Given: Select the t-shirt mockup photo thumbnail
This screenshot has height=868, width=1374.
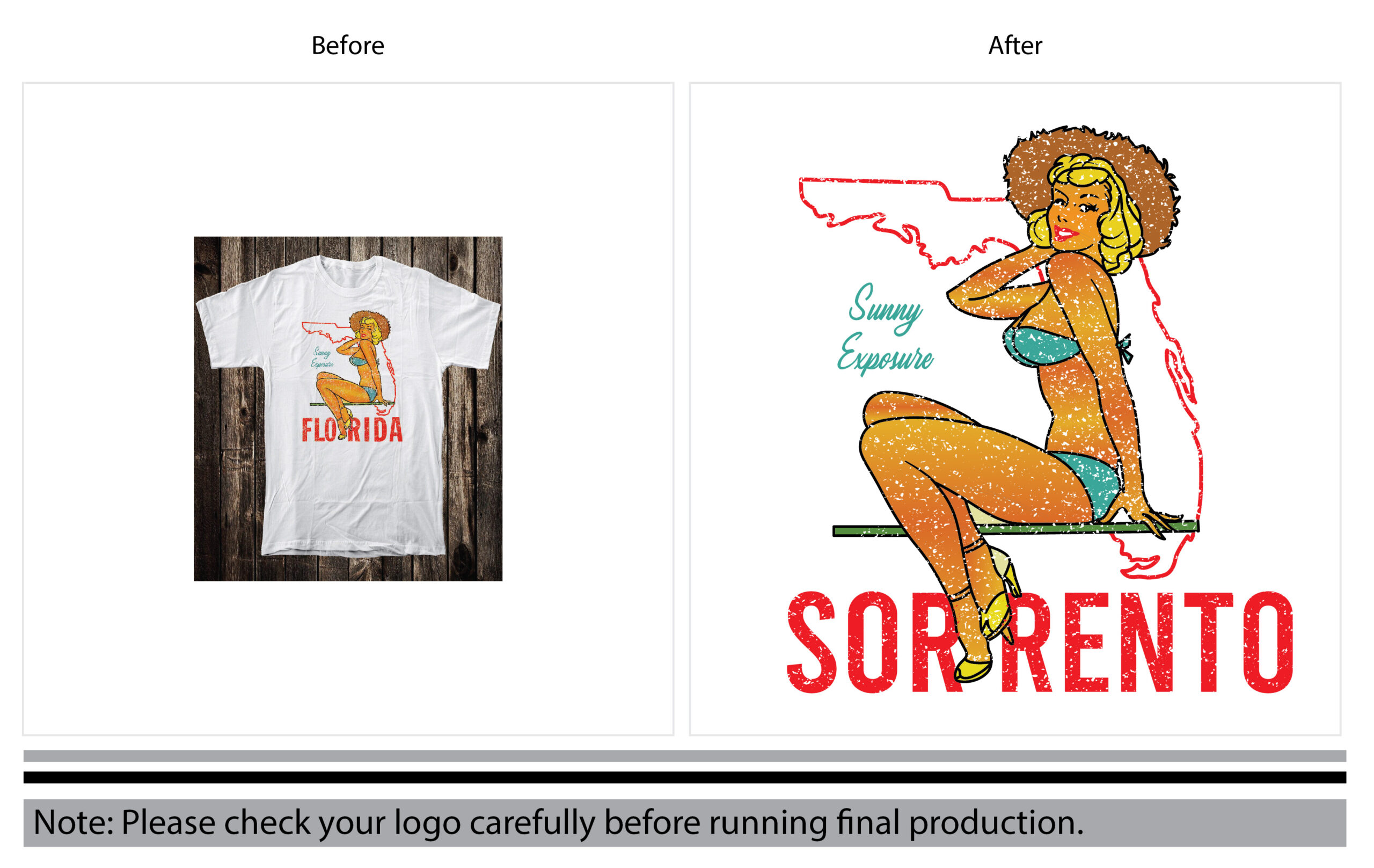Looking at the screenshot, I should [348, 409].
